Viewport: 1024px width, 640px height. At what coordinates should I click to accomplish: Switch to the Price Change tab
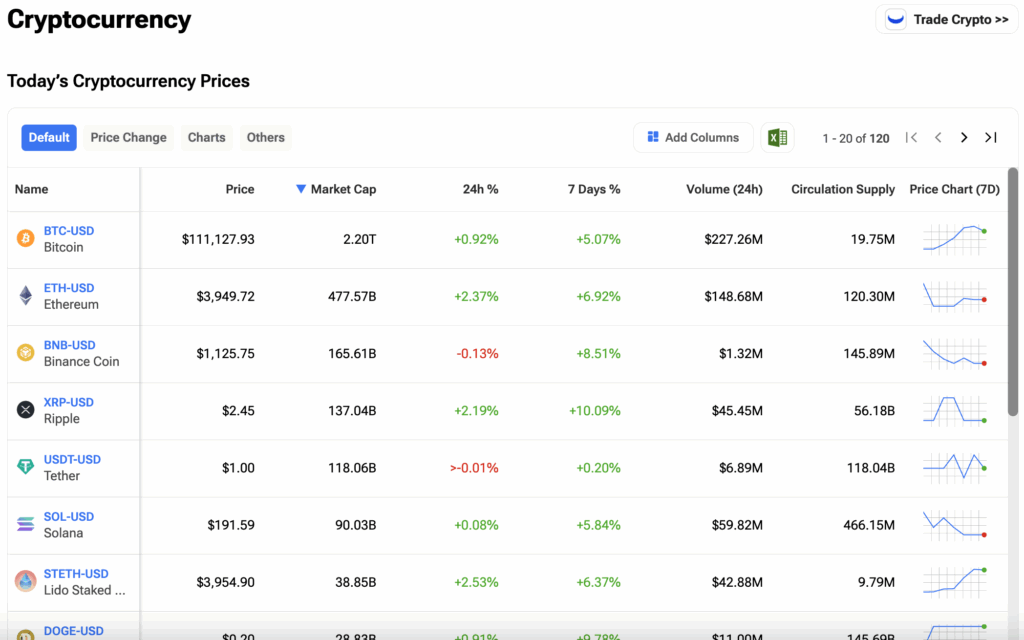click(x=128, y=138)
